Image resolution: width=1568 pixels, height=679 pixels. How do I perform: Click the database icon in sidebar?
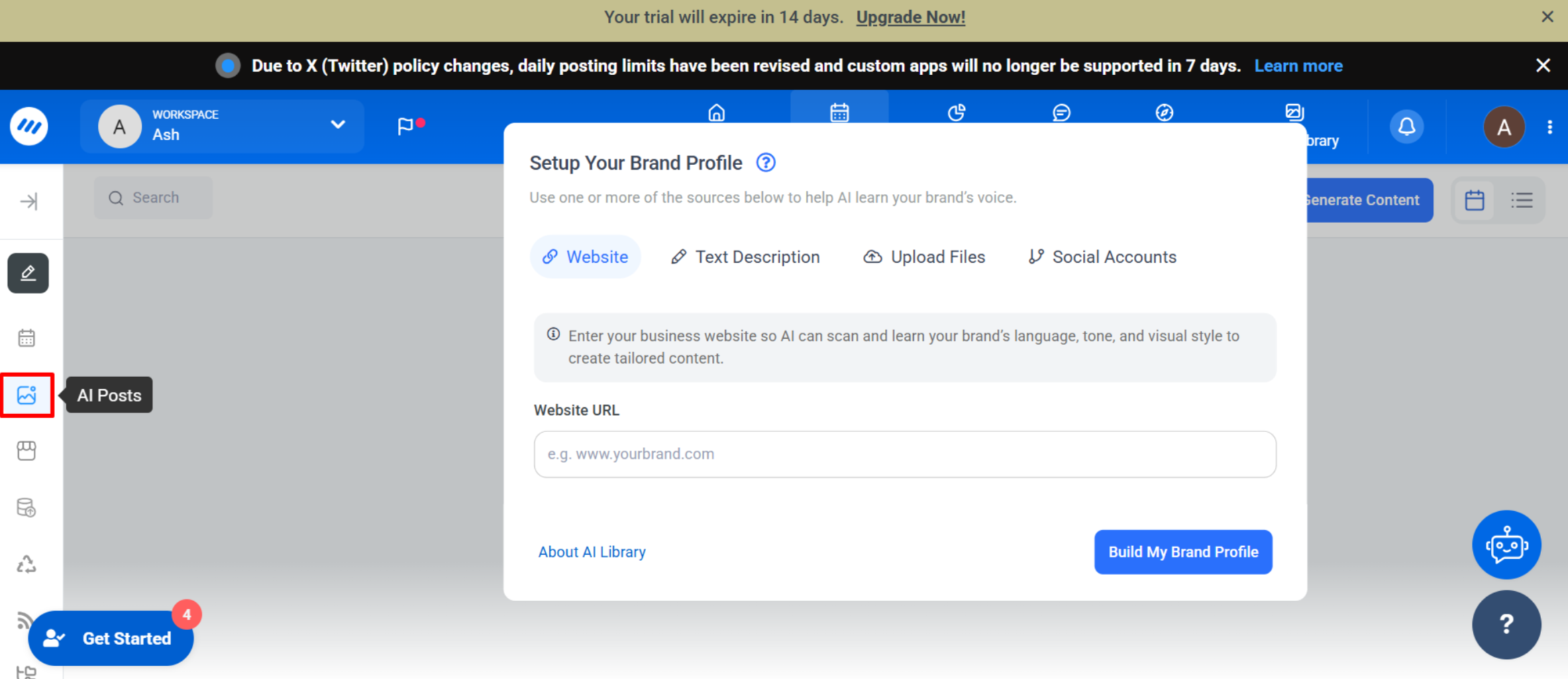(27, 508)
